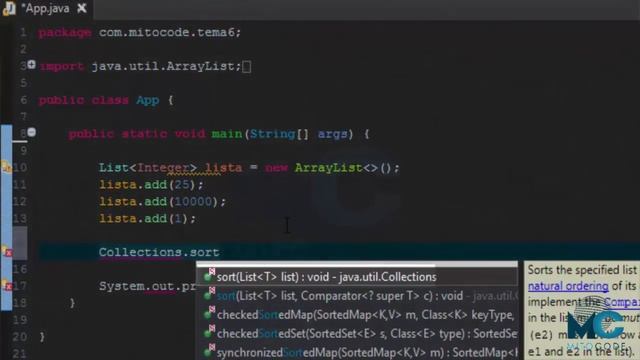
Task: Click method icon of sort(List<T> list) suggestion
Action: [209, 276]
